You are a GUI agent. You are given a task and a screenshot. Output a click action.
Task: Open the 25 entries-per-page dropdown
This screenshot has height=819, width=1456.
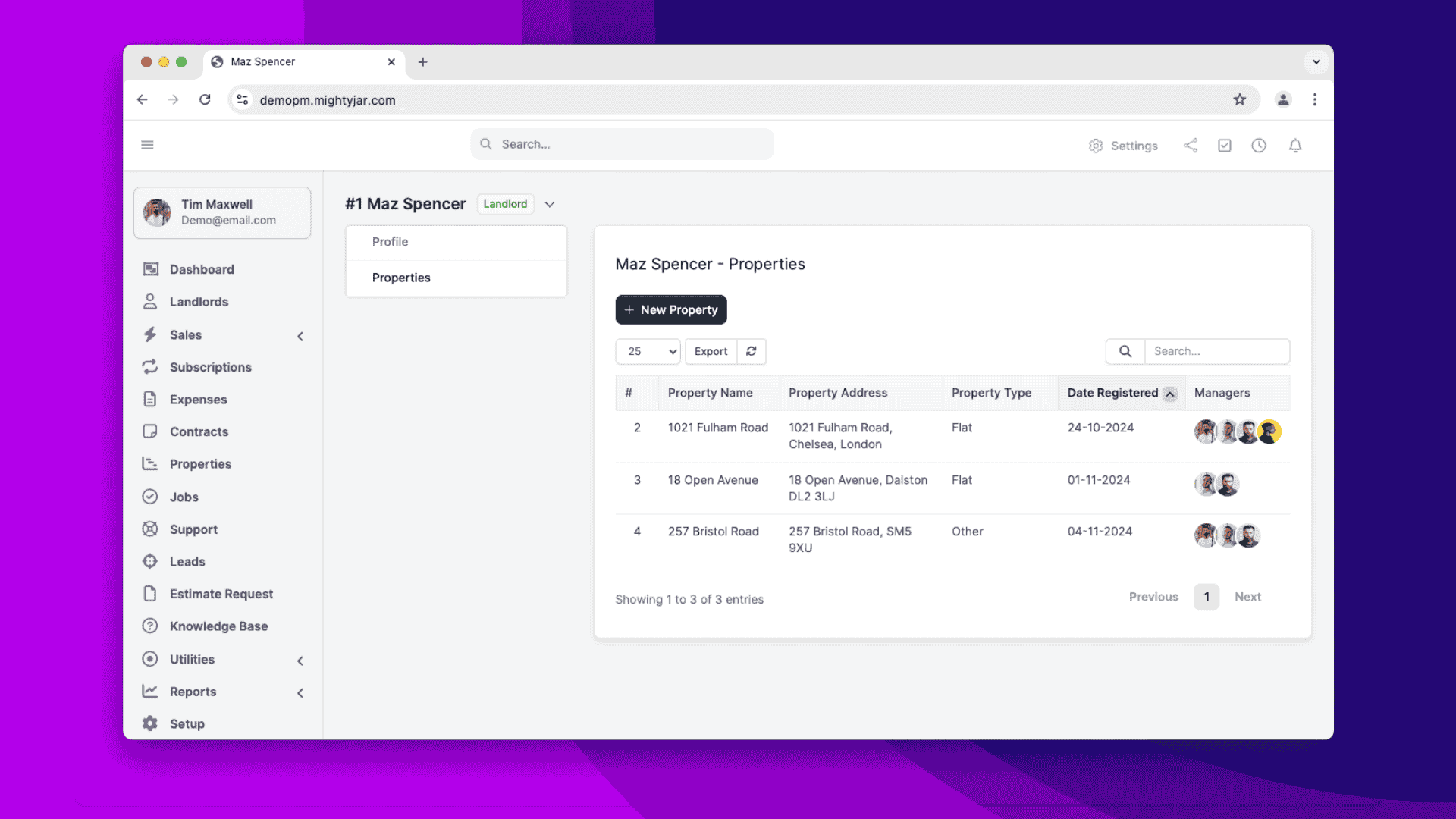coord(648,351)
